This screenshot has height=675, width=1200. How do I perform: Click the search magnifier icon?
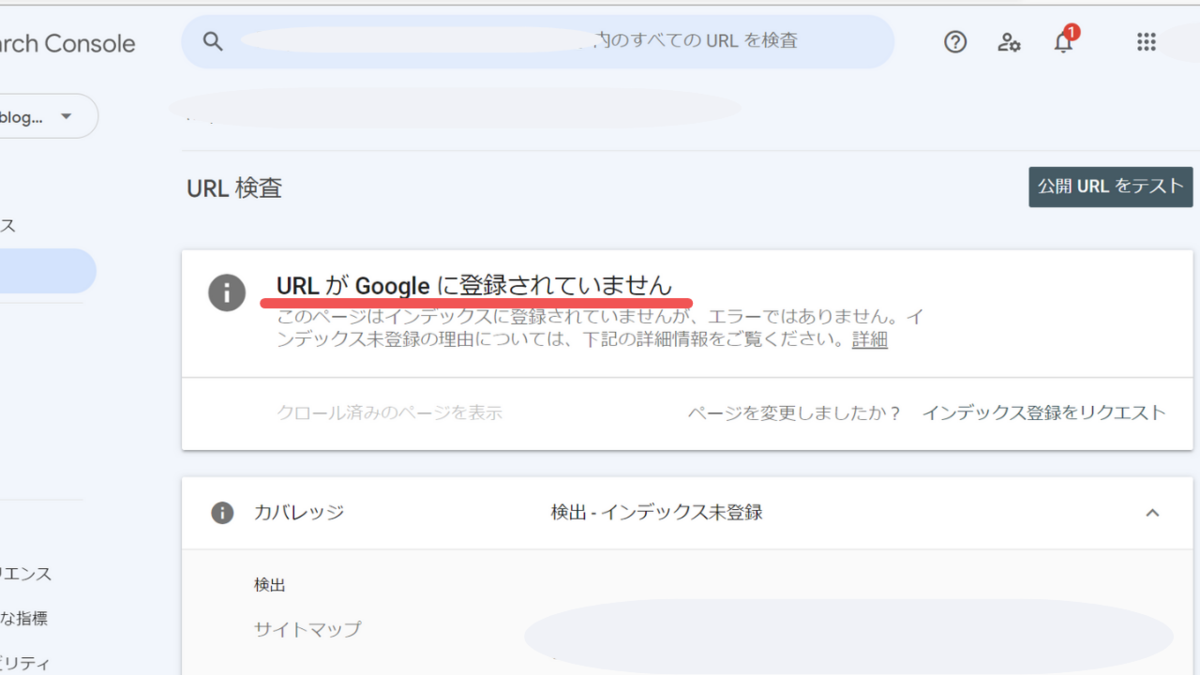tap(211, 41)
